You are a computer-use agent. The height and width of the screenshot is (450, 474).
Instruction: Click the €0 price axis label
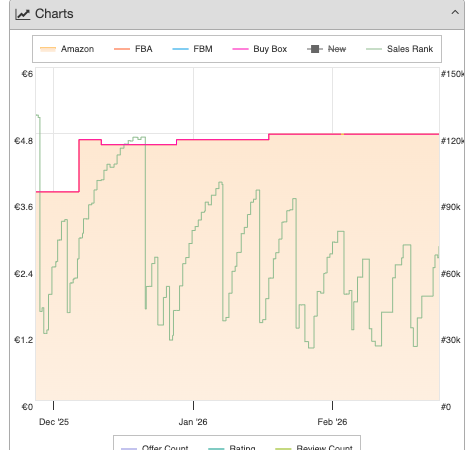point(27,407)
